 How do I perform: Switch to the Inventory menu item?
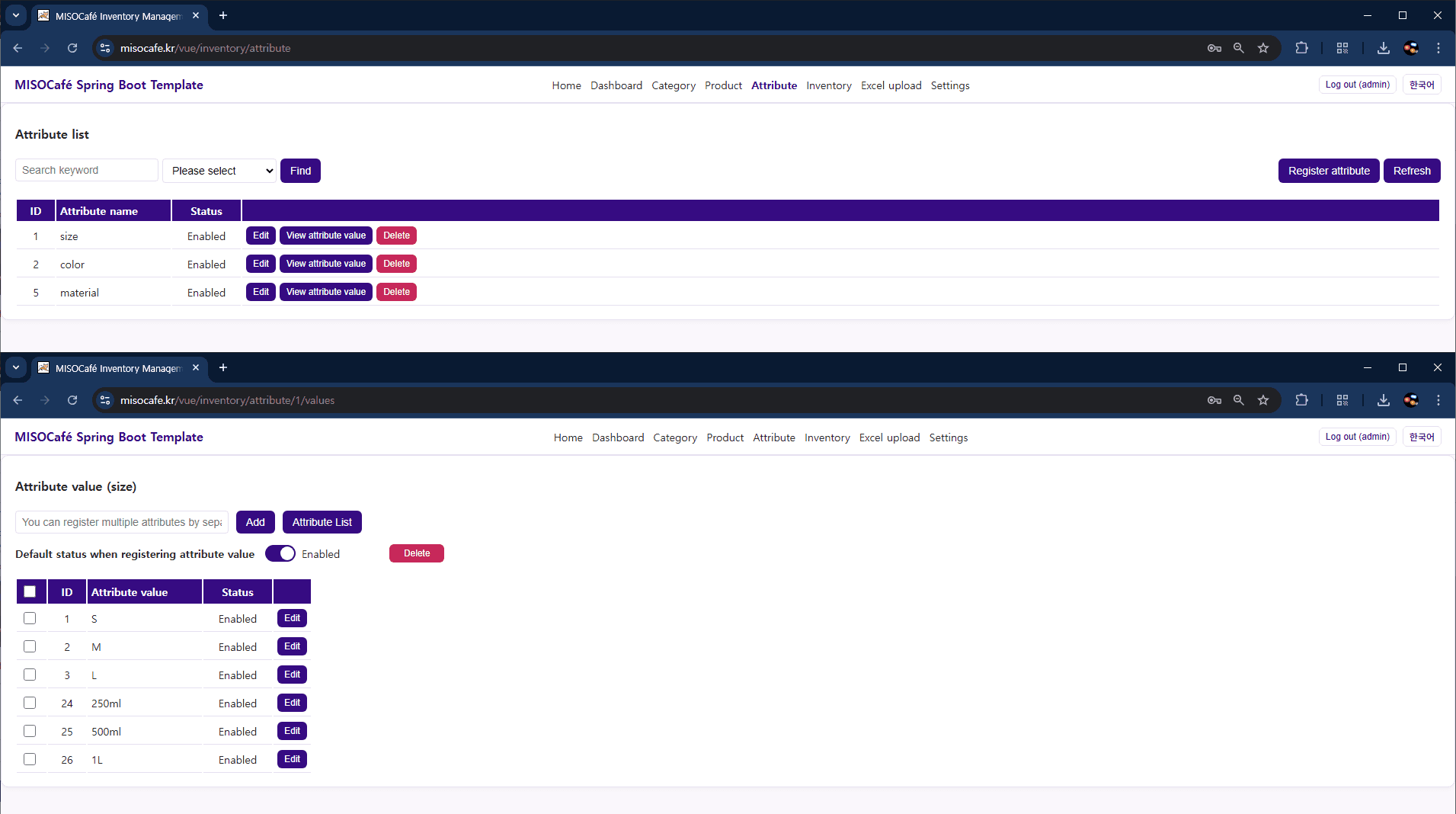tap(828, 85)
